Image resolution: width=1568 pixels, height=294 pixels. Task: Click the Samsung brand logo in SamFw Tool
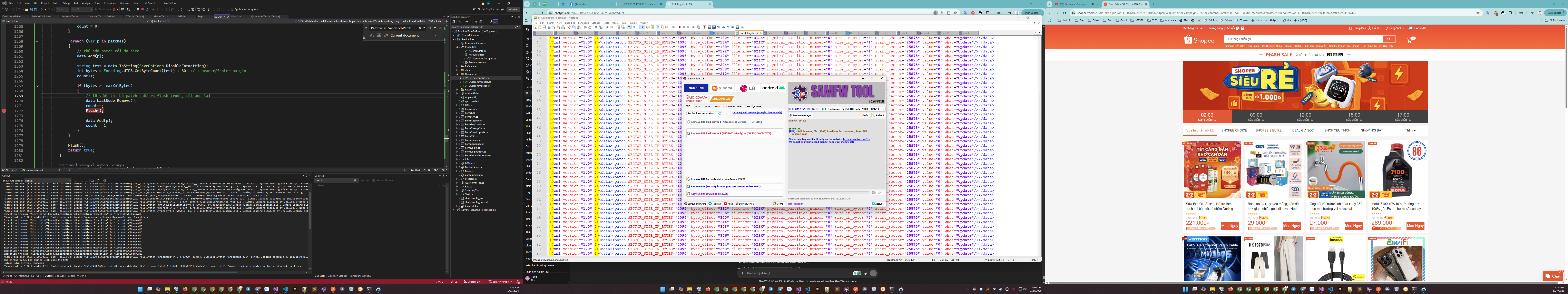tap(696, 88)
